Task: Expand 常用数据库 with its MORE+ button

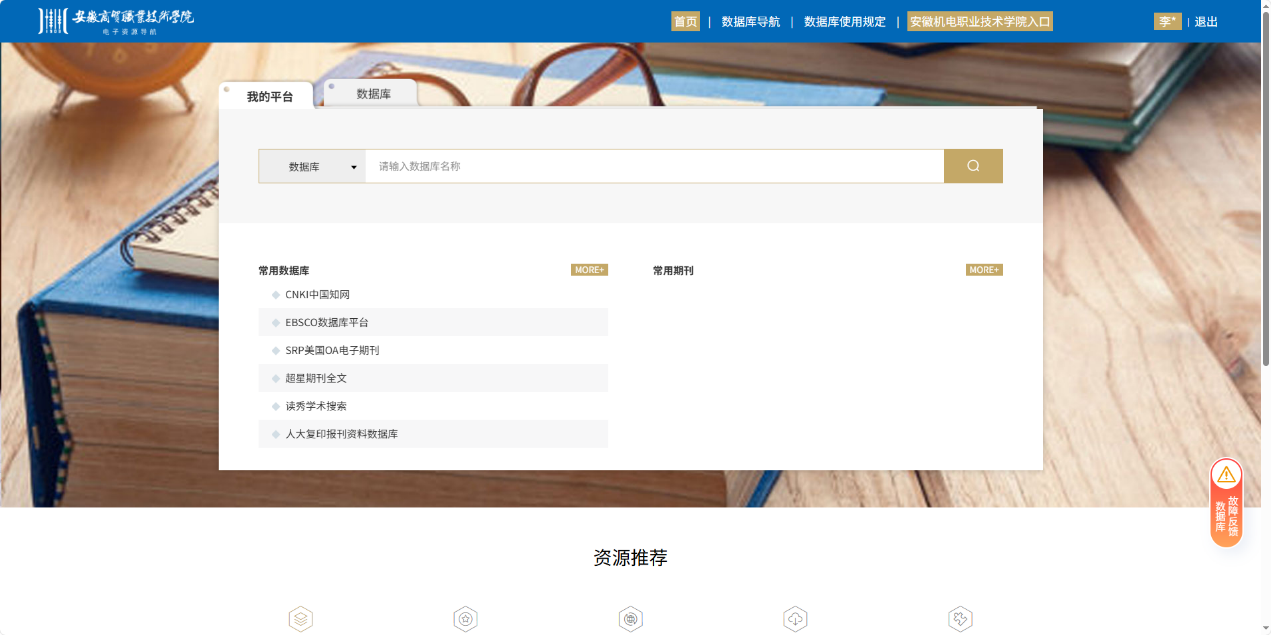Action: [x=589, y=270]
